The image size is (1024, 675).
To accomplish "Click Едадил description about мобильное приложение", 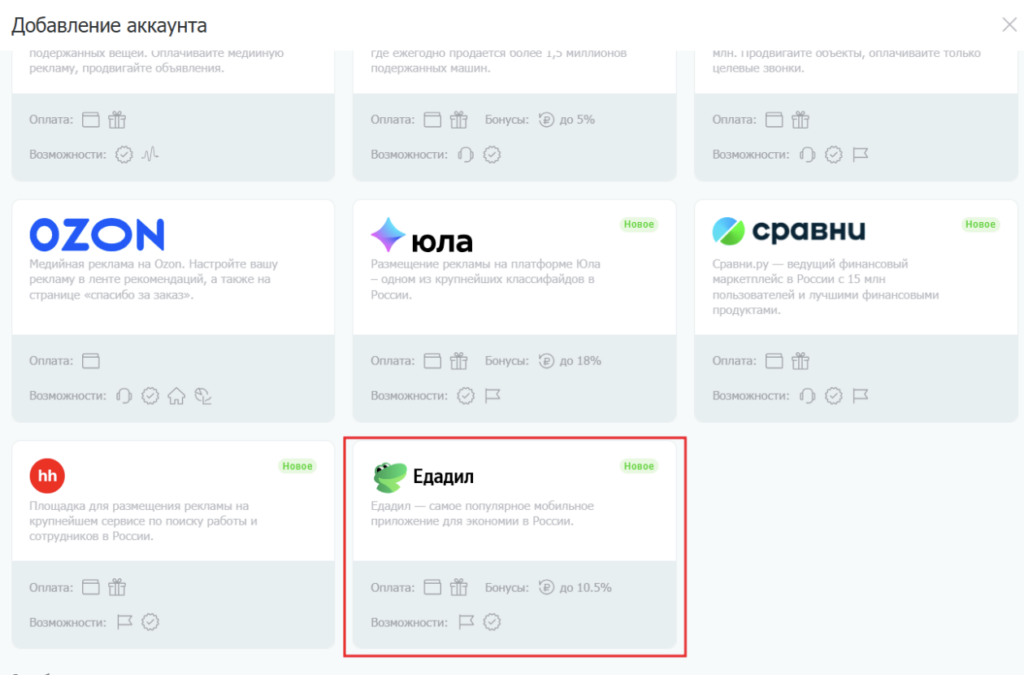I will pos(482,513).
